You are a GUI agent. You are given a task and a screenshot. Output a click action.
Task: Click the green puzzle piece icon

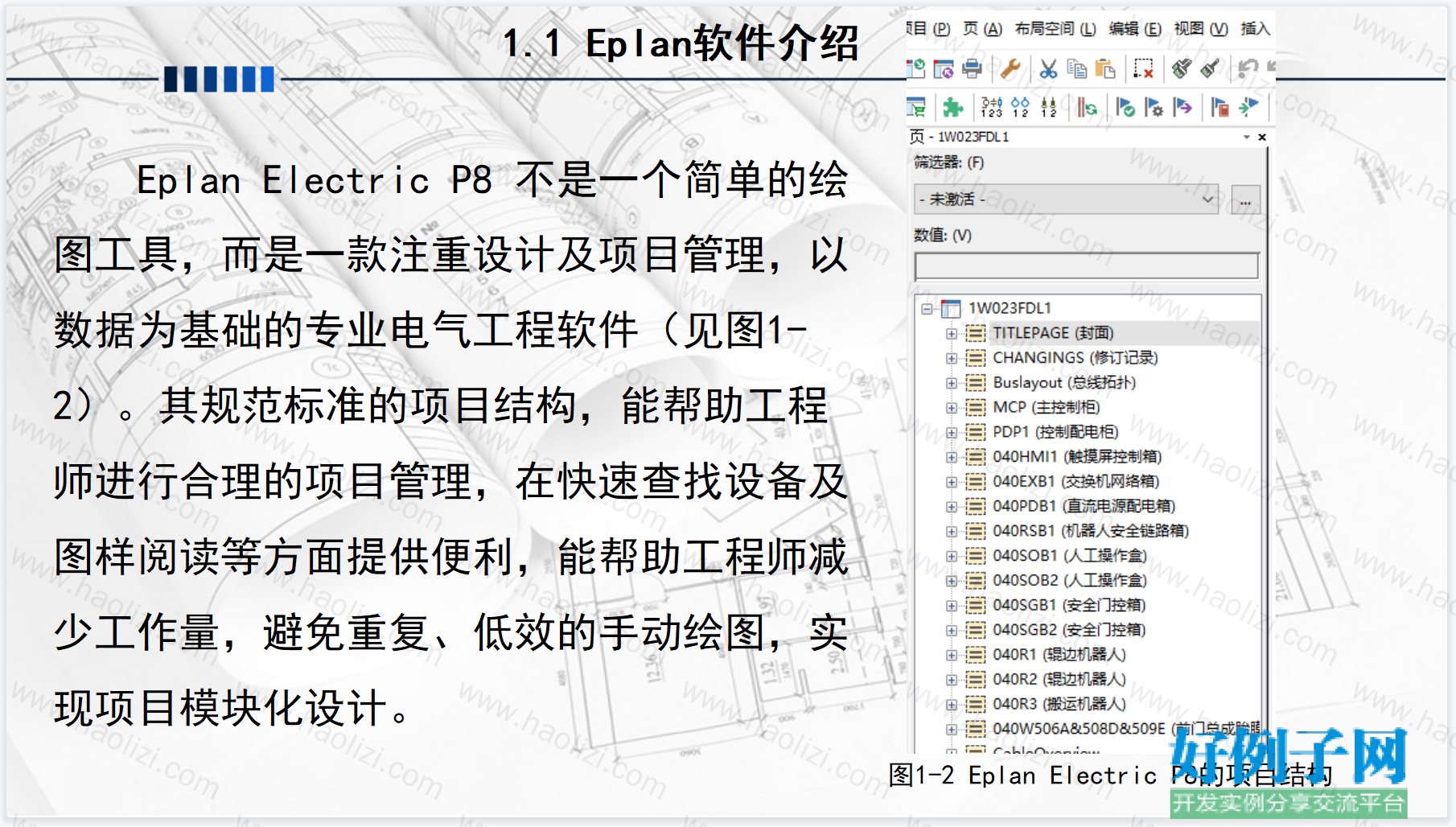tap(953, 107)
